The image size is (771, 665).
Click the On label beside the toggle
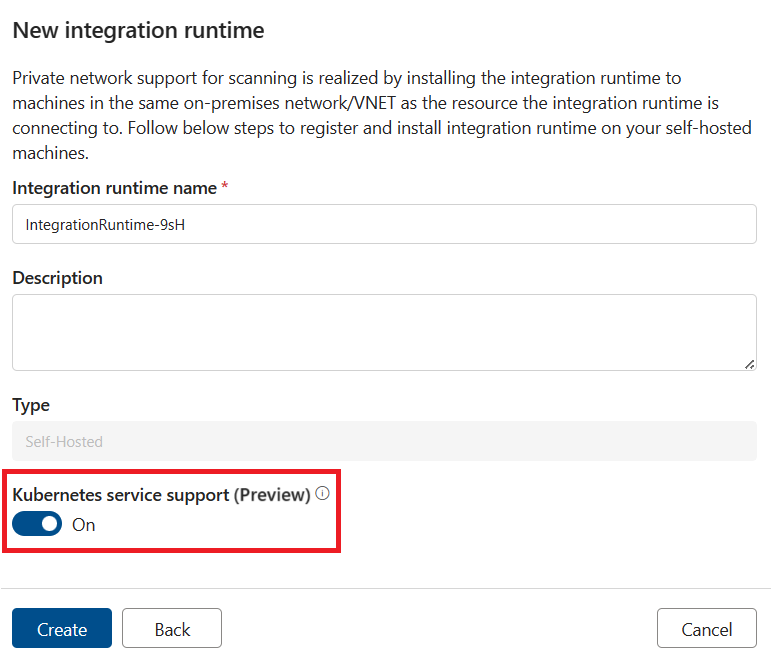(x=84, y=525)
